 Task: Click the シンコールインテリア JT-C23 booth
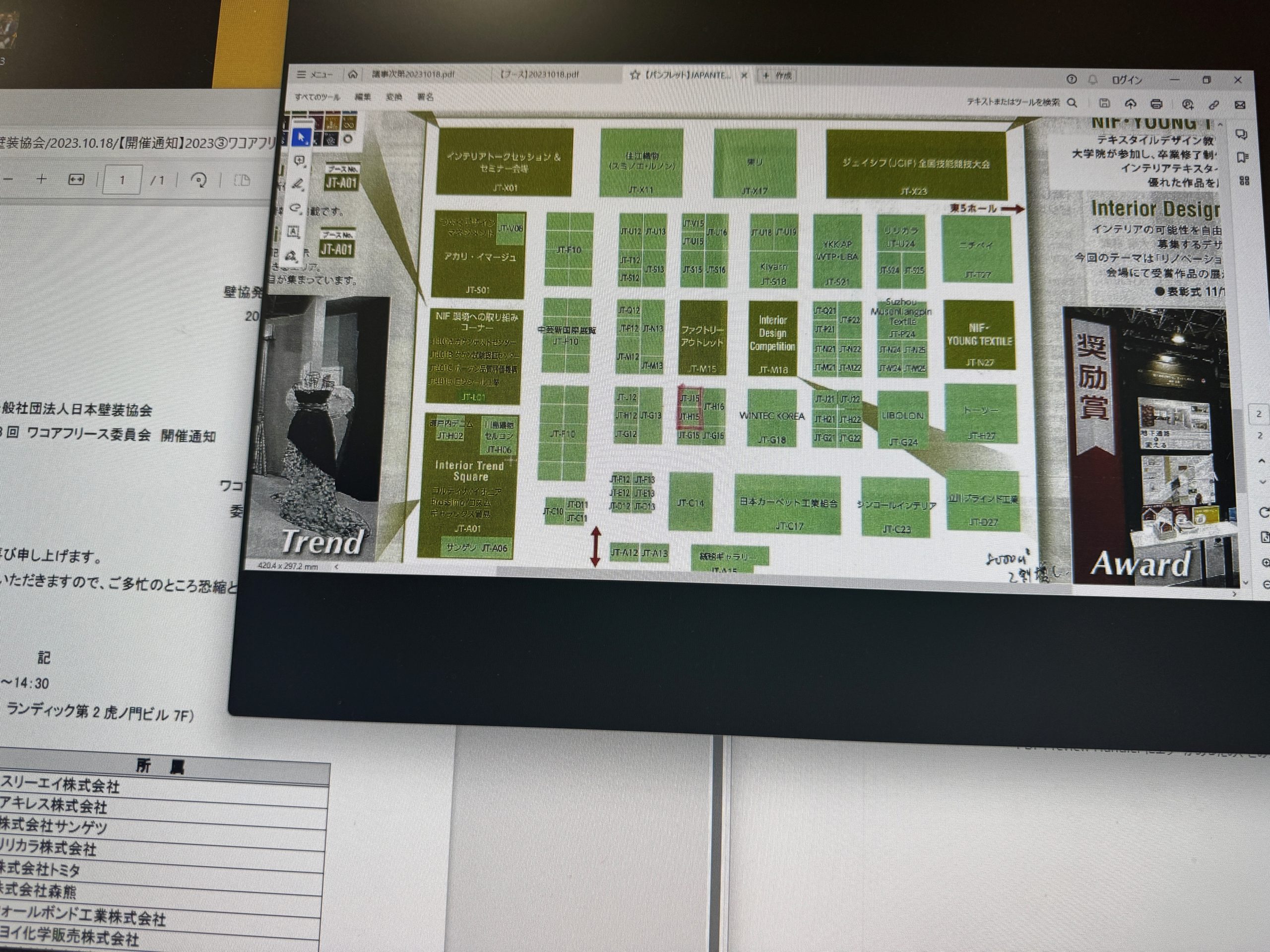tap(895, 507)
